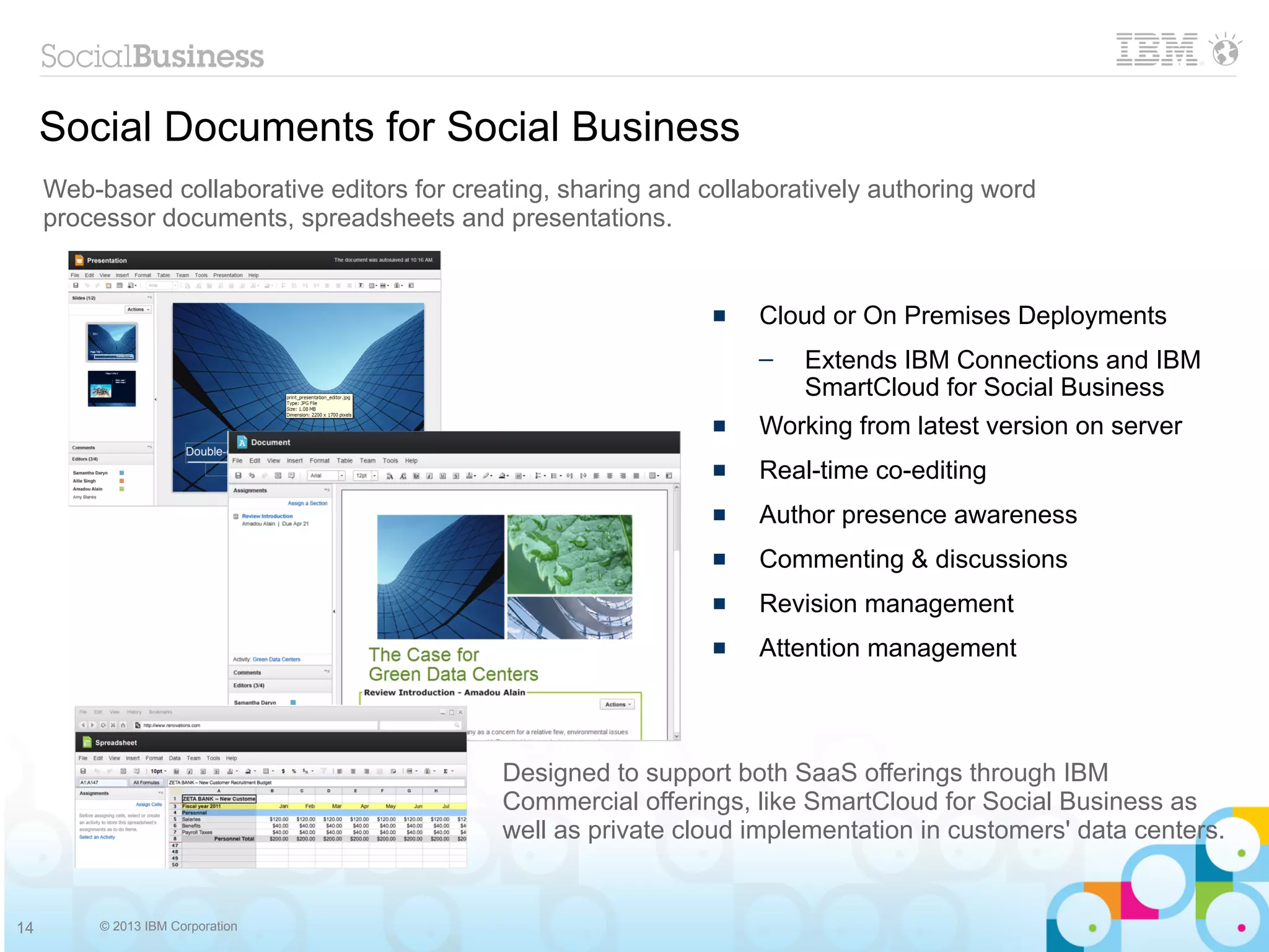1269x952 pixels.
Task: Click the A1:A147 cell reference field
Action: 103,782
